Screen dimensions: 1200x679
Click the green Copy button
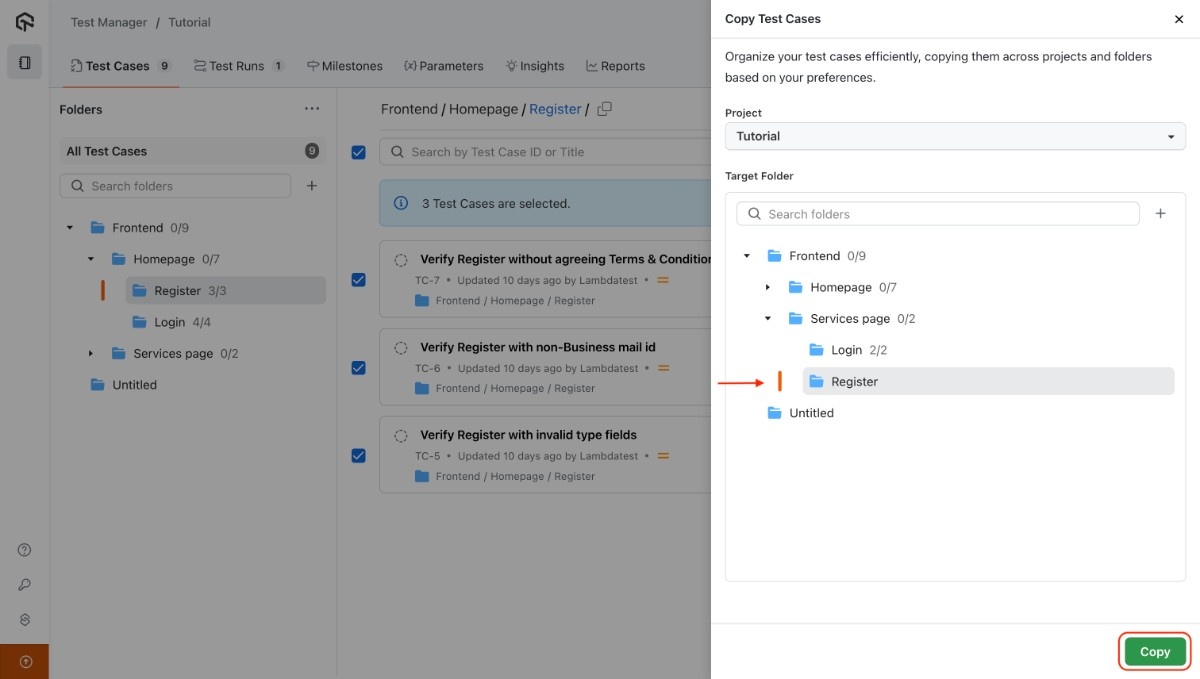pos(1154,652)
